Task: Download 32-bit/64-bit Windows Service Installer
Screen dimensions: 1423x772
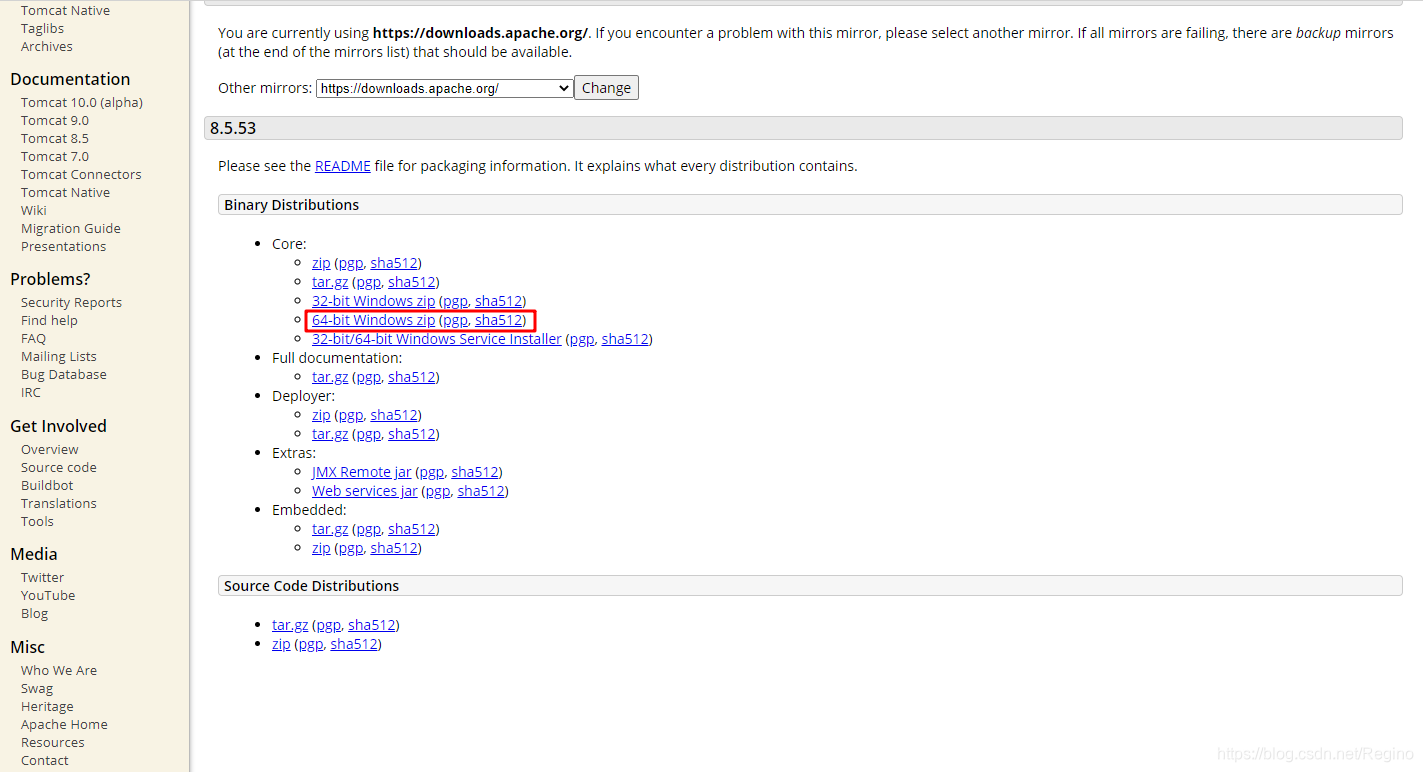Action: pyautogui.click(x=437, y=339)
